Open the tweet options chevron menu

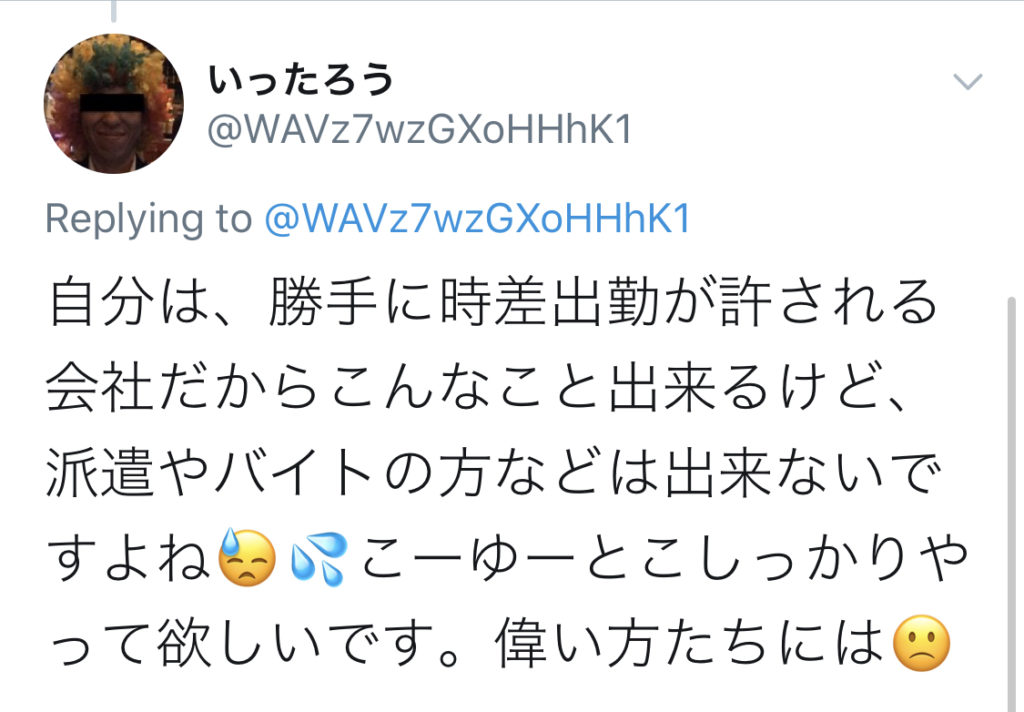(967, 82)
